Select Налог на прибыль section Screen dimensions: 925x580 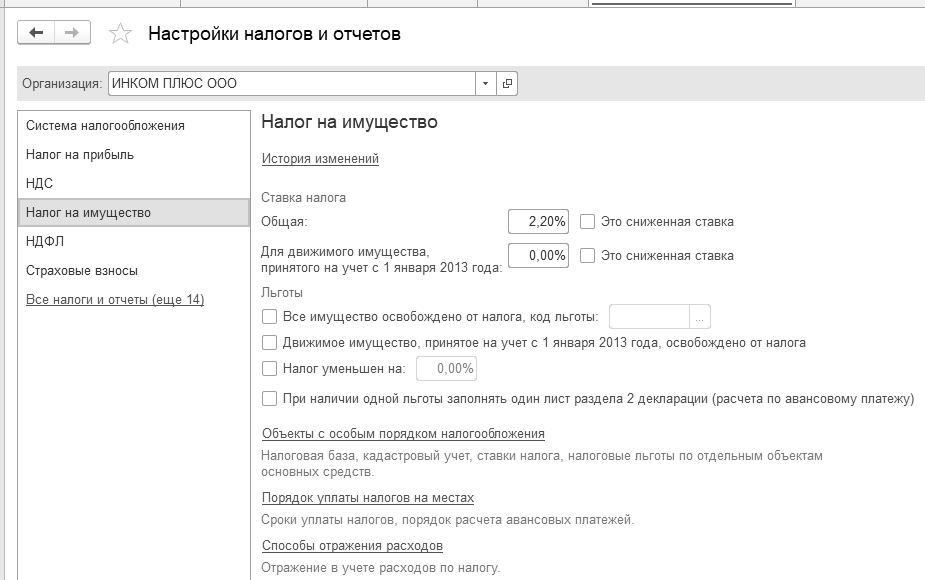pos(134,155)
